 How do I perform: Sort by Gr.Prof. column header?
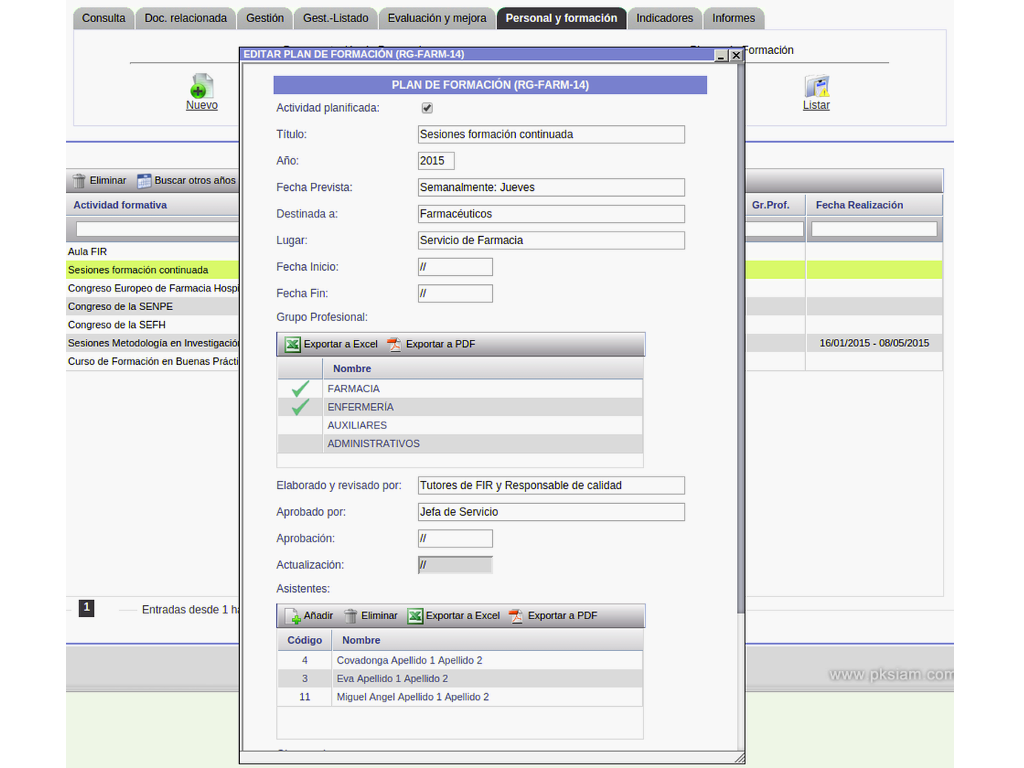click(771, 205)
